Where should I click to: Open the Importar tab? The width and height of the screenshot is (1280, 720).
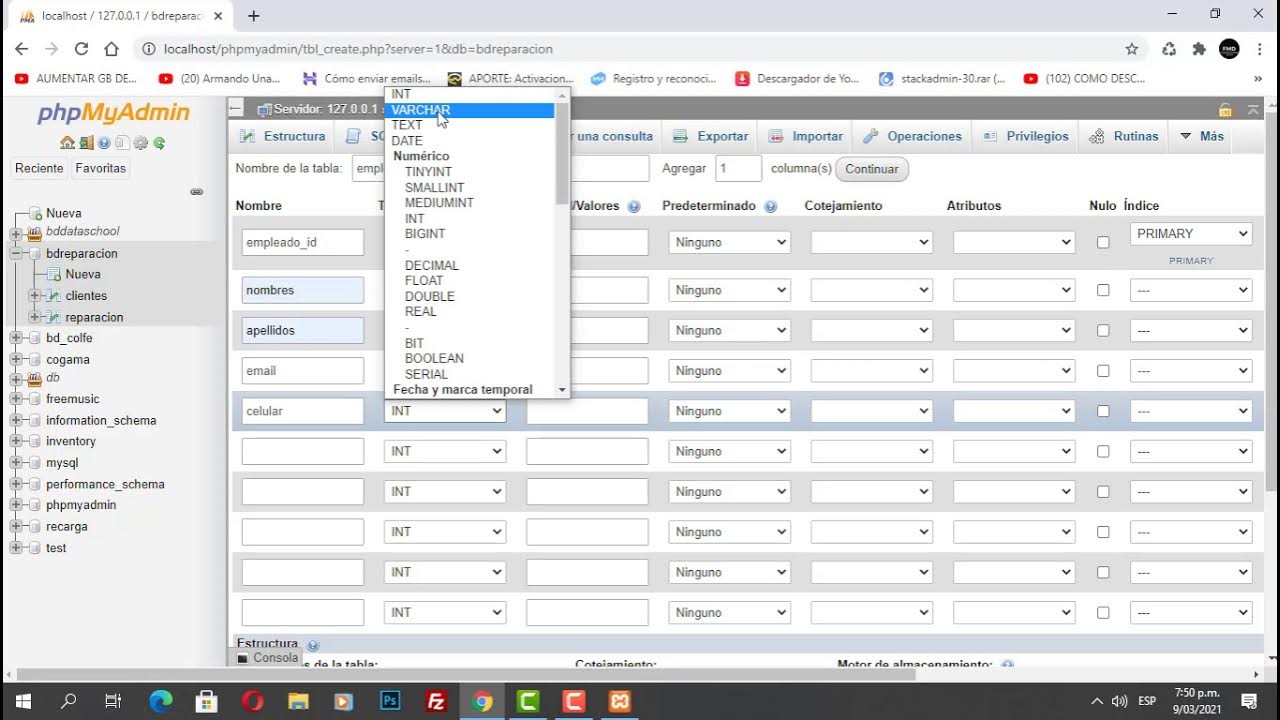click(x=806, y=136)
